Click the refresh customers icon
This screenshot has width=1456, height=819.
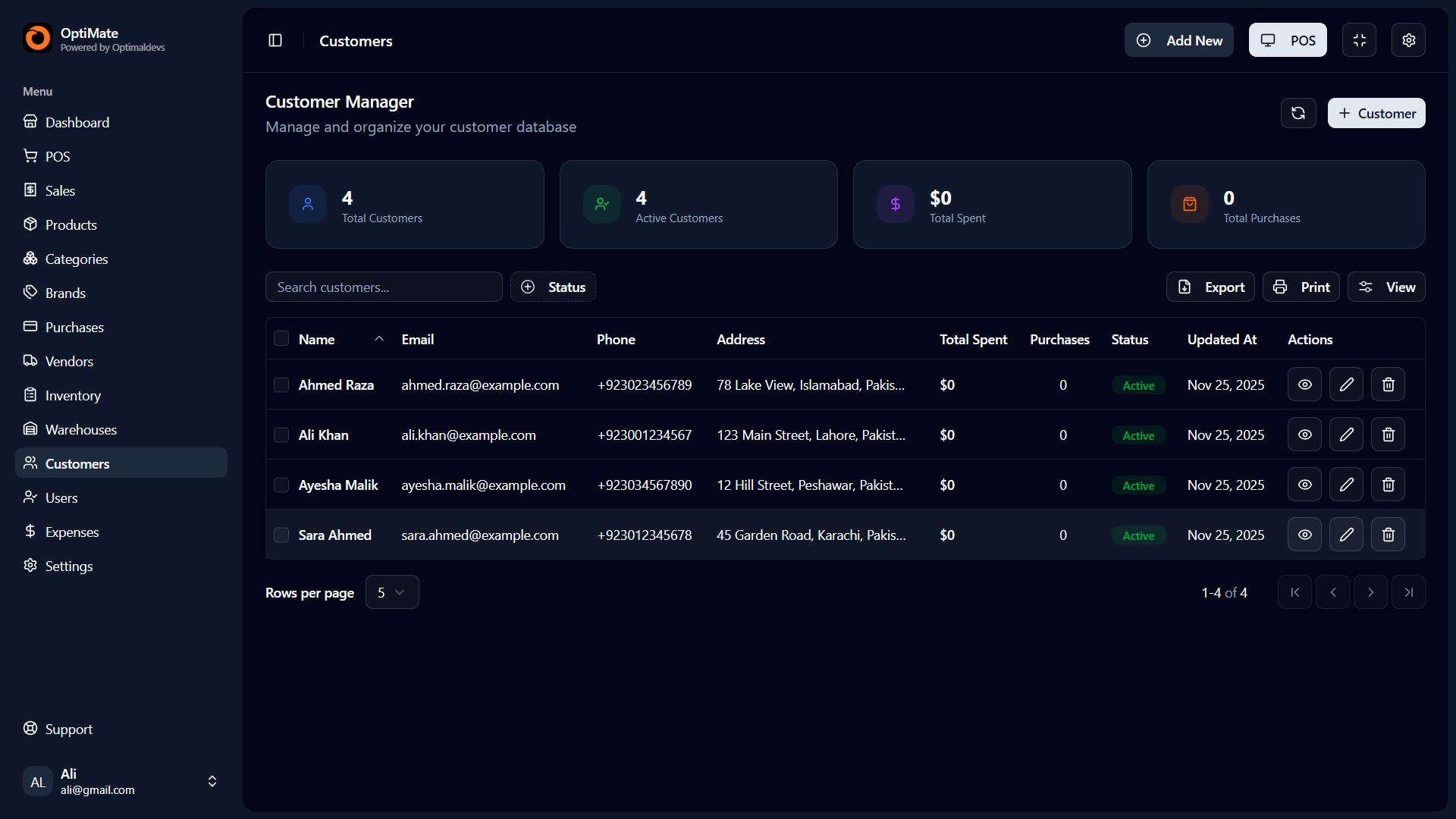pos(1298,113)
